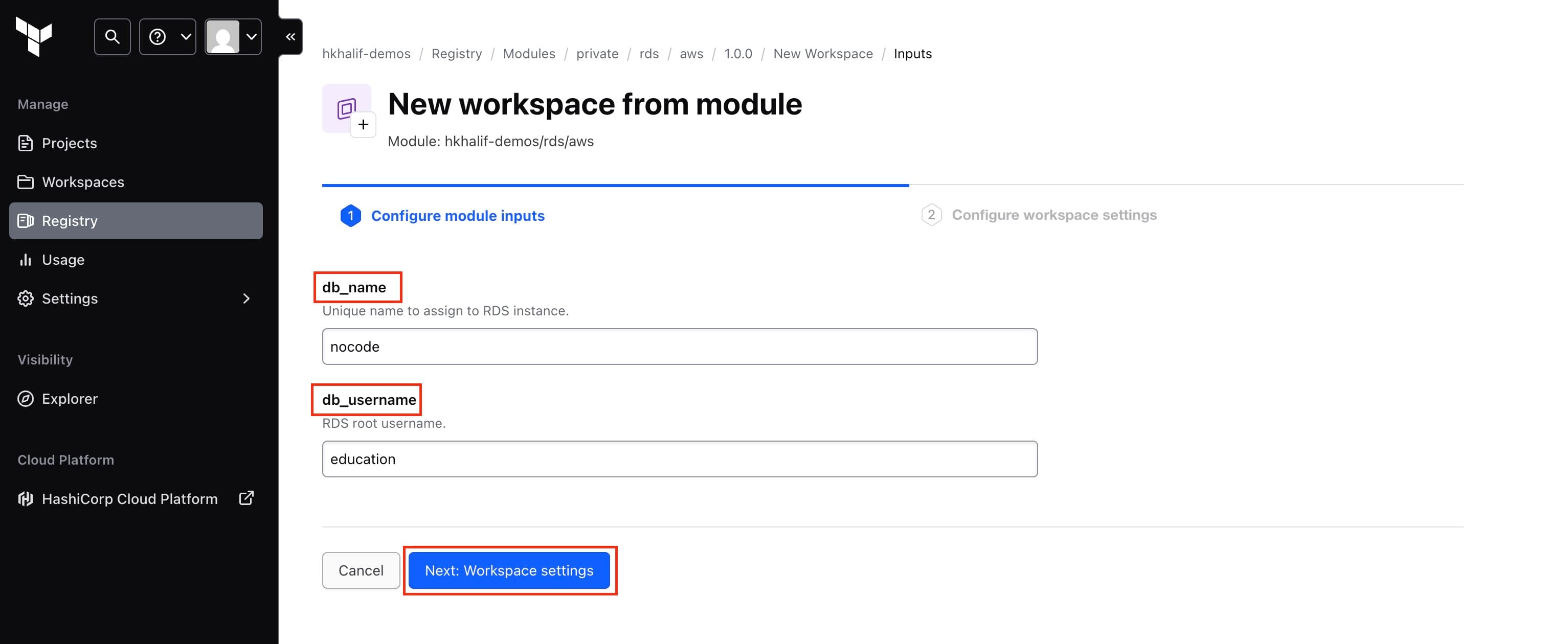
Task: Open the search panel in the top bar
Action: tap(112, 36)
